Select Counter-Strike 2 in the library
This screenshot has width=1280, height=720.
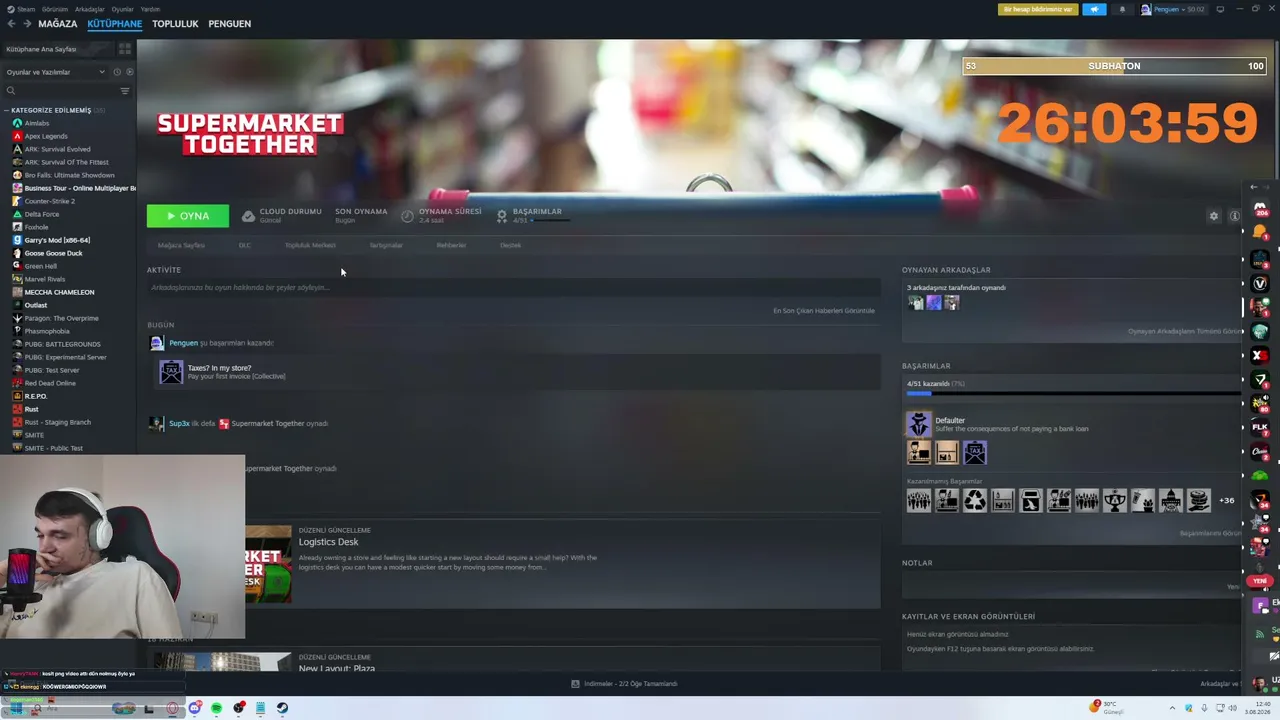[x=50, y=201]
